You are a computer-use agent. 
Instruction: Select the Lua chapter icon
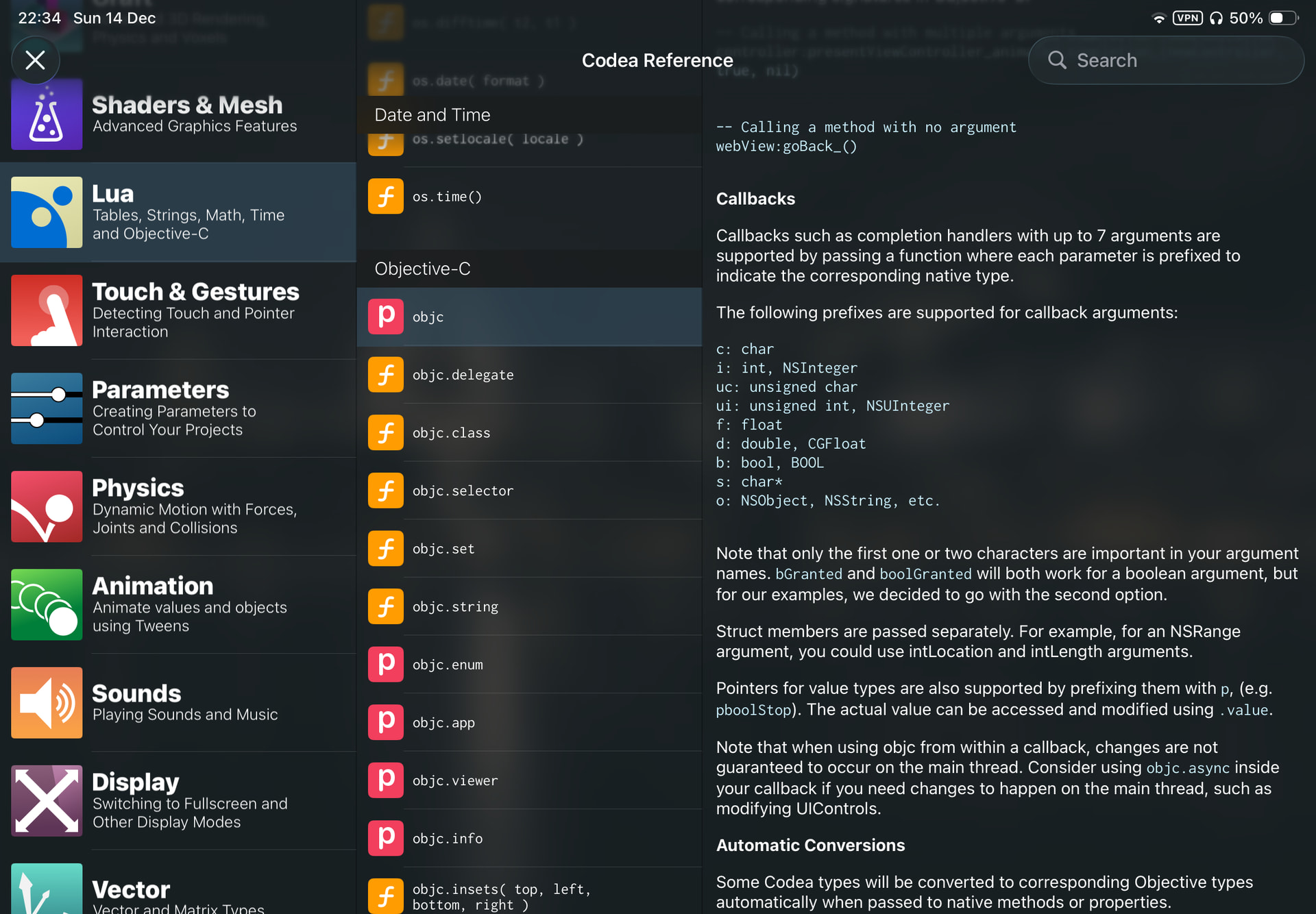pyautogui.click(x=47, y=212)
